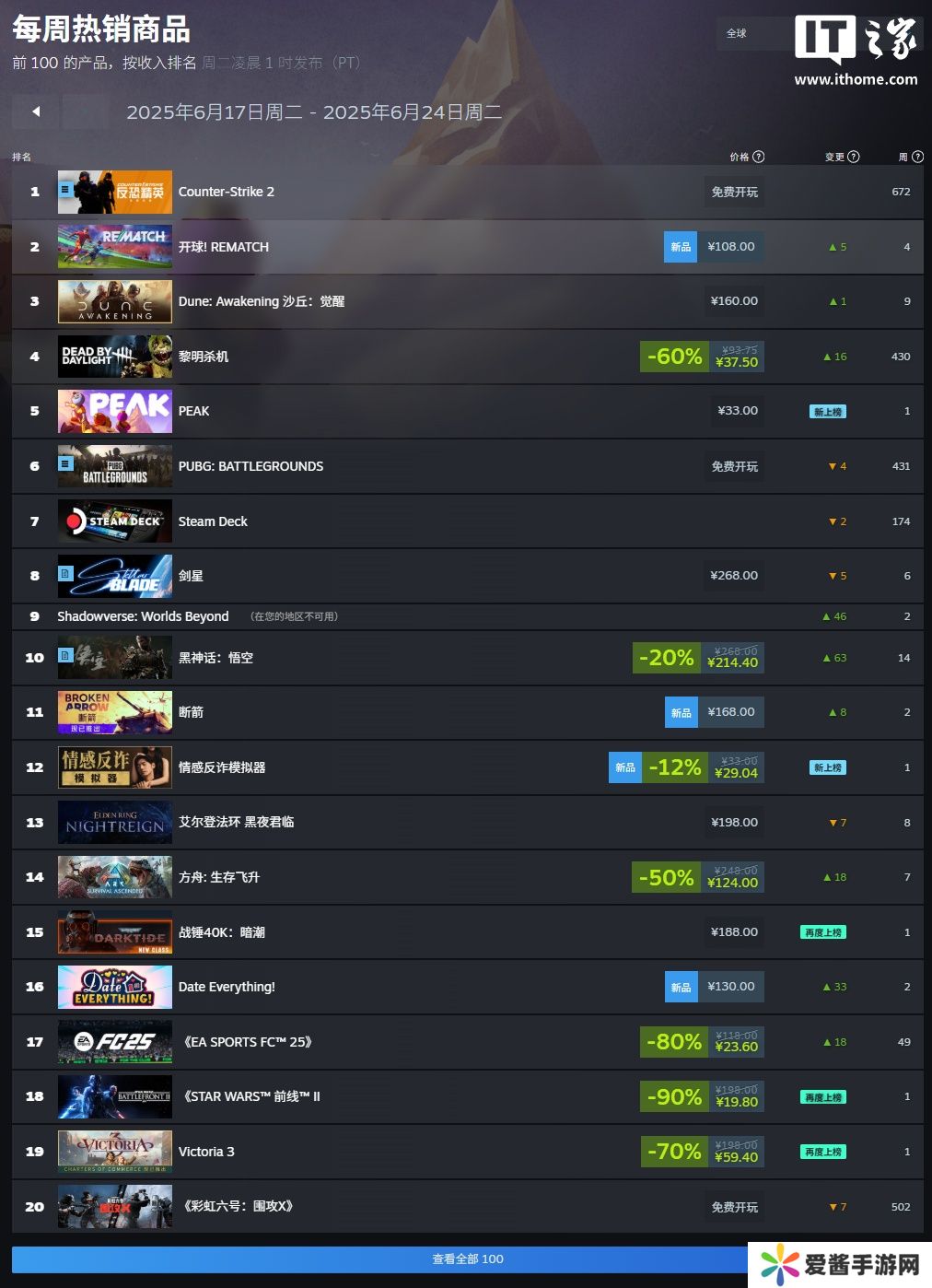Viewport: 932px width, 1288px height.
Task: Click the Victoria 3 thumbnail
Action: tap(115, 1152)
